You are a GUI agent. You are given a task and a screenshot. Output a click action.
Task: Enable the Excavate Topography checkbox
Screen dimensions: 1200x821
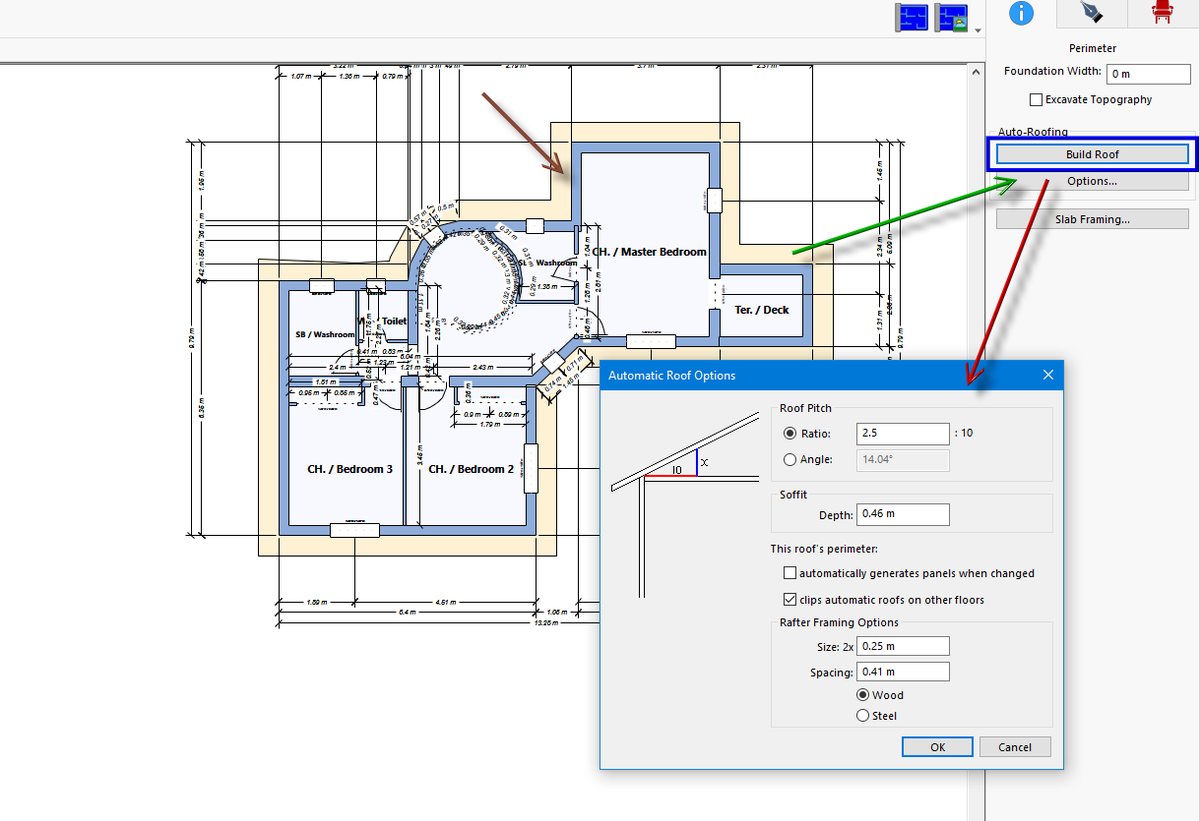pos(1037,100)
